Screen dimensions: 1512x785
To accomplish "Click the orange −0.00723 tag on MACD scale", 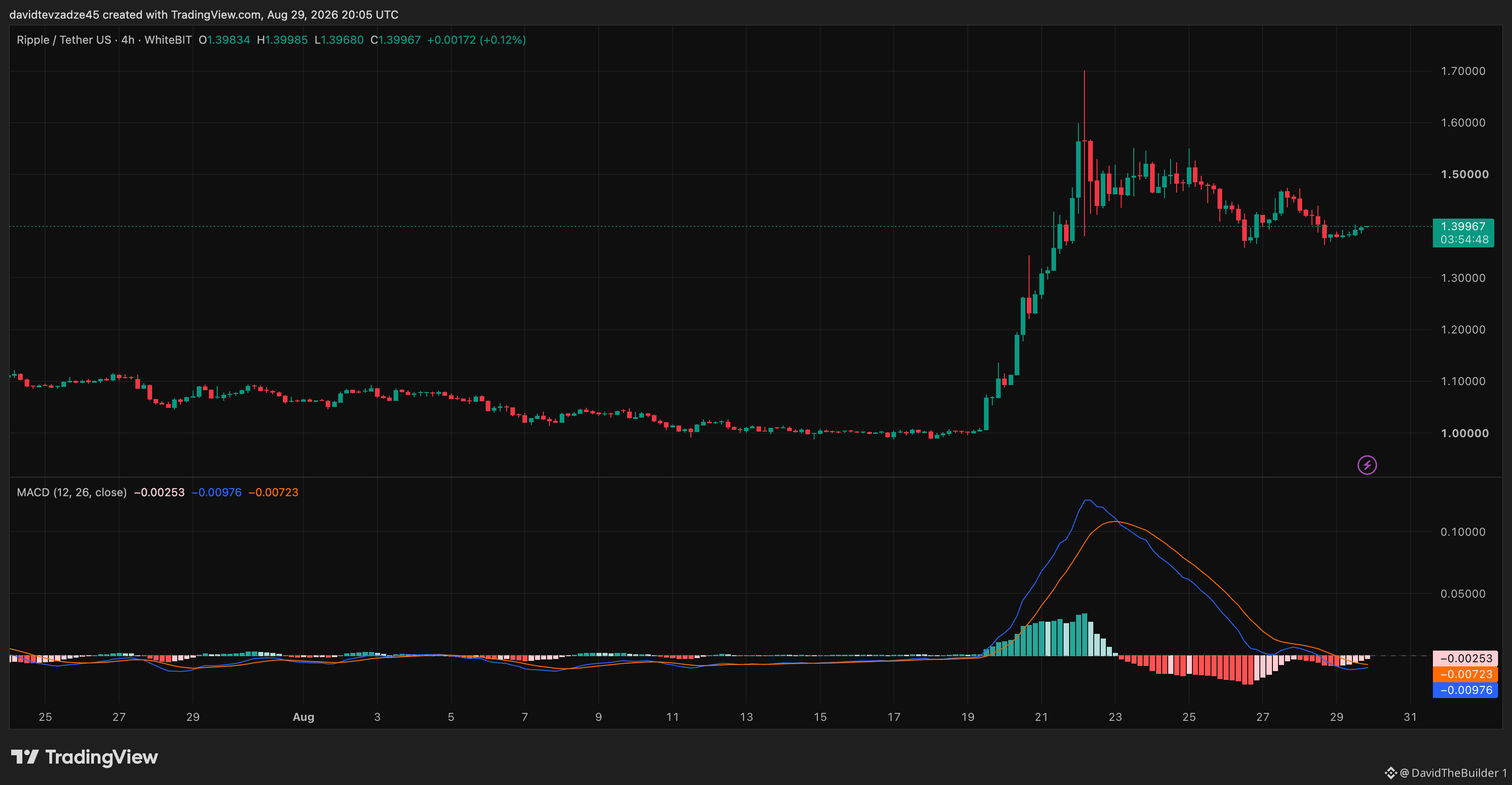I will point(1465,674).
